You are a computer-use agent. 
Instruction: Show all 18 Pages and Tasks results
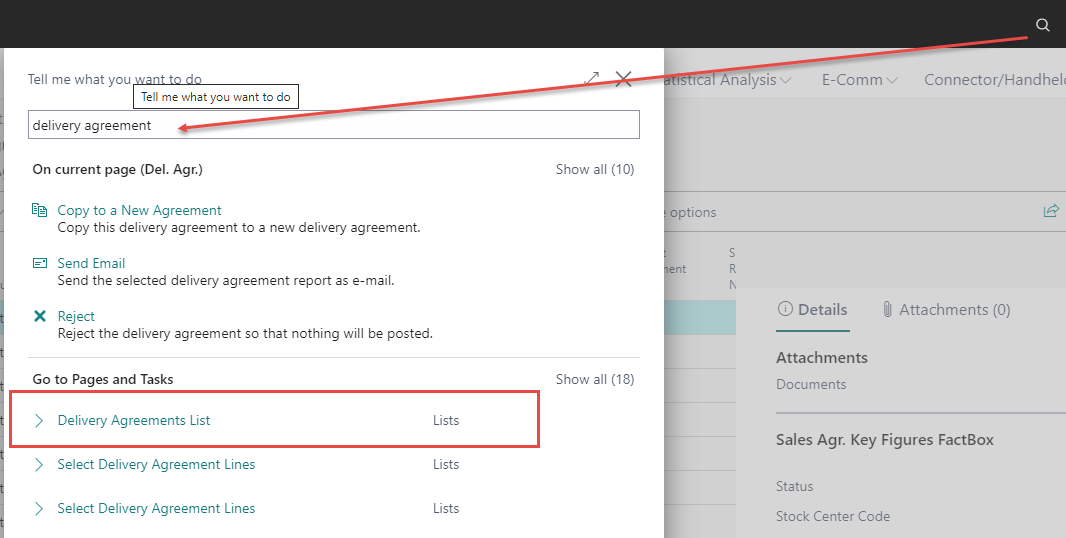pyautogui.click(x=594, y=379)
